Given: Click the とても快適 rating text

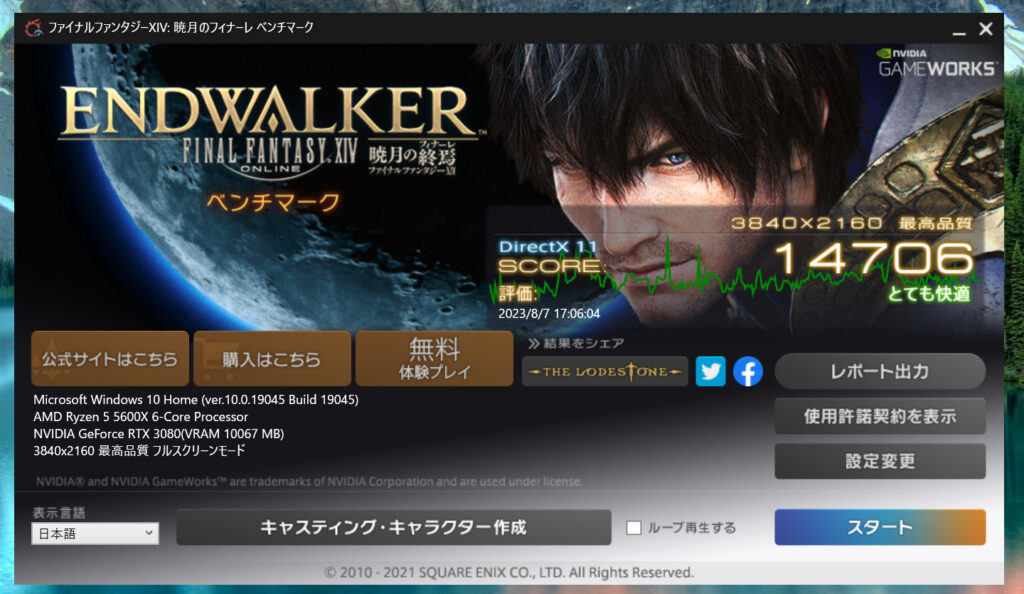Looking at the screenshot, I should pyautogui.click(x=929, y=294).
